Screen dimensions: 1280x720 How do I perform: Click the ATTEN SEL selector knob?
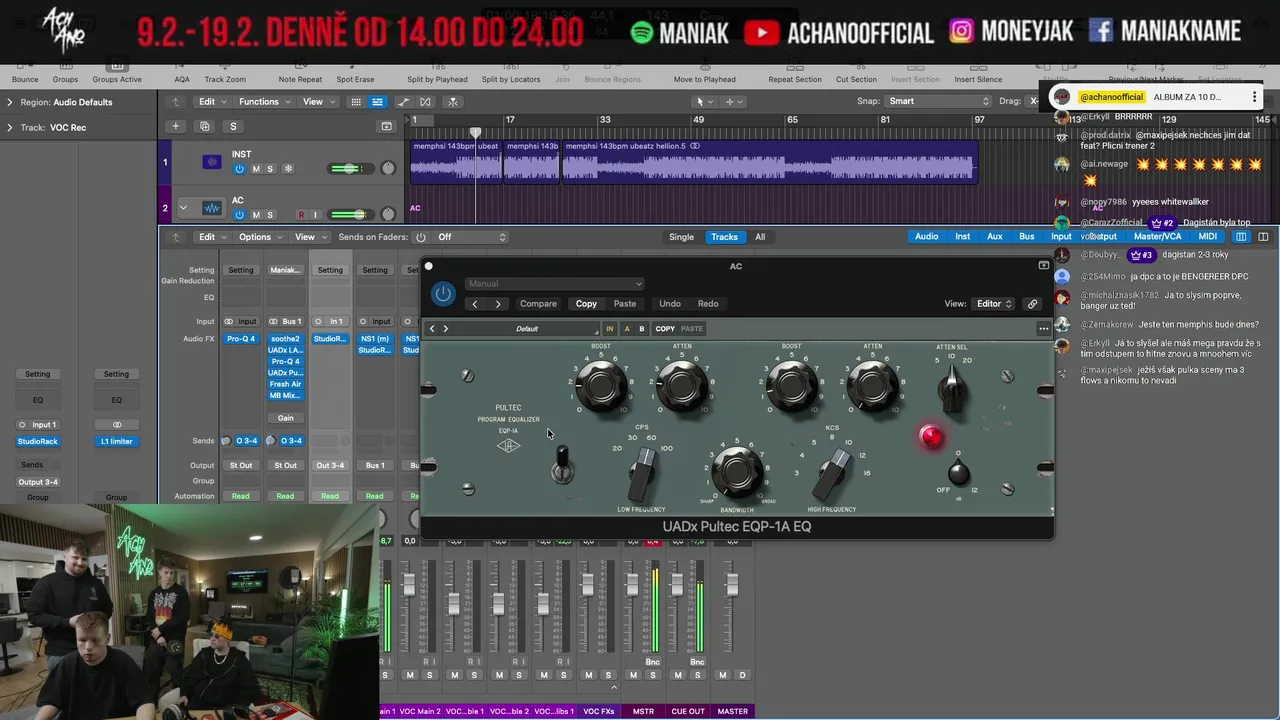point(953,388)
